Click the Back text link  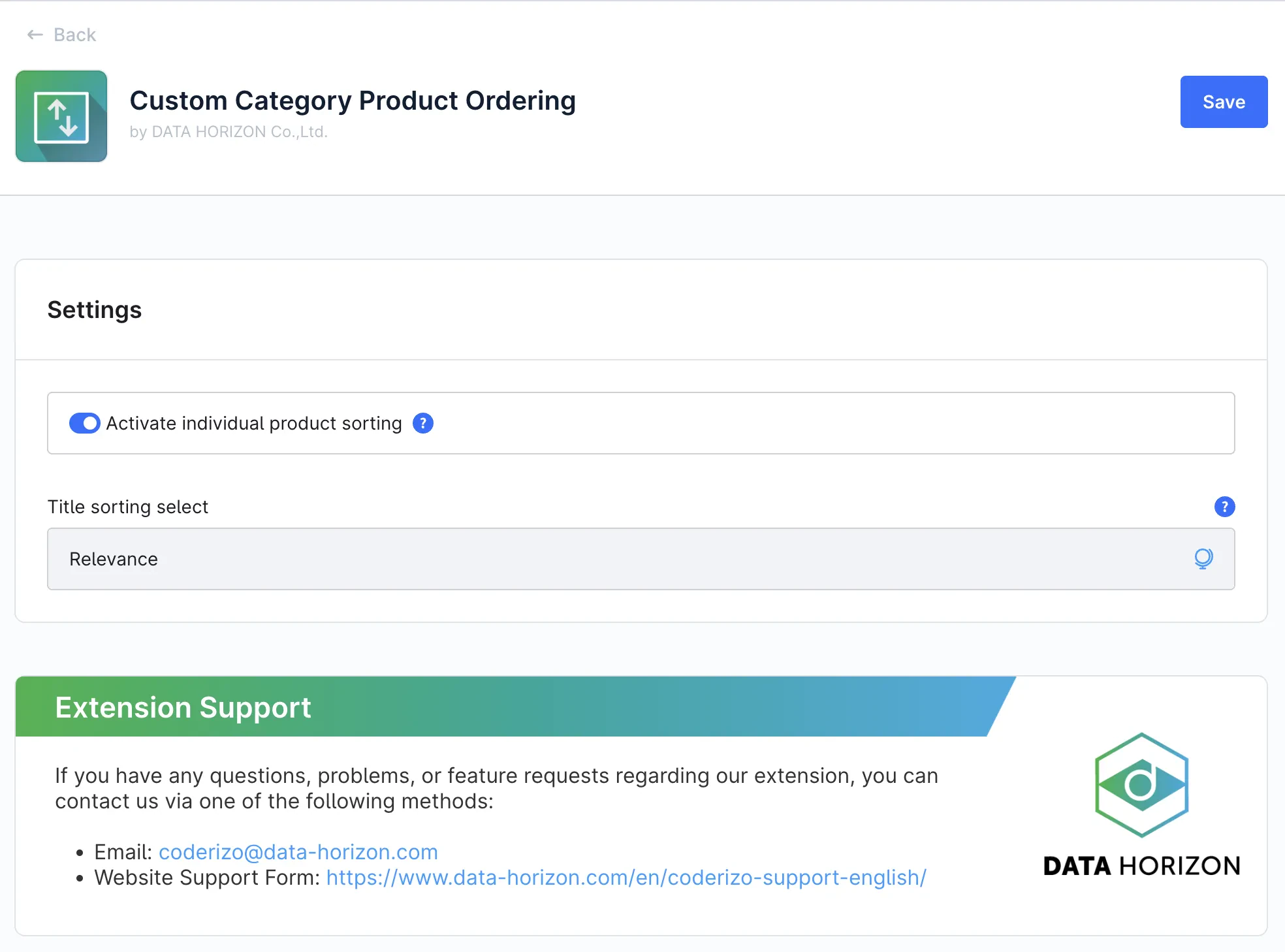[x=74, y=35]
